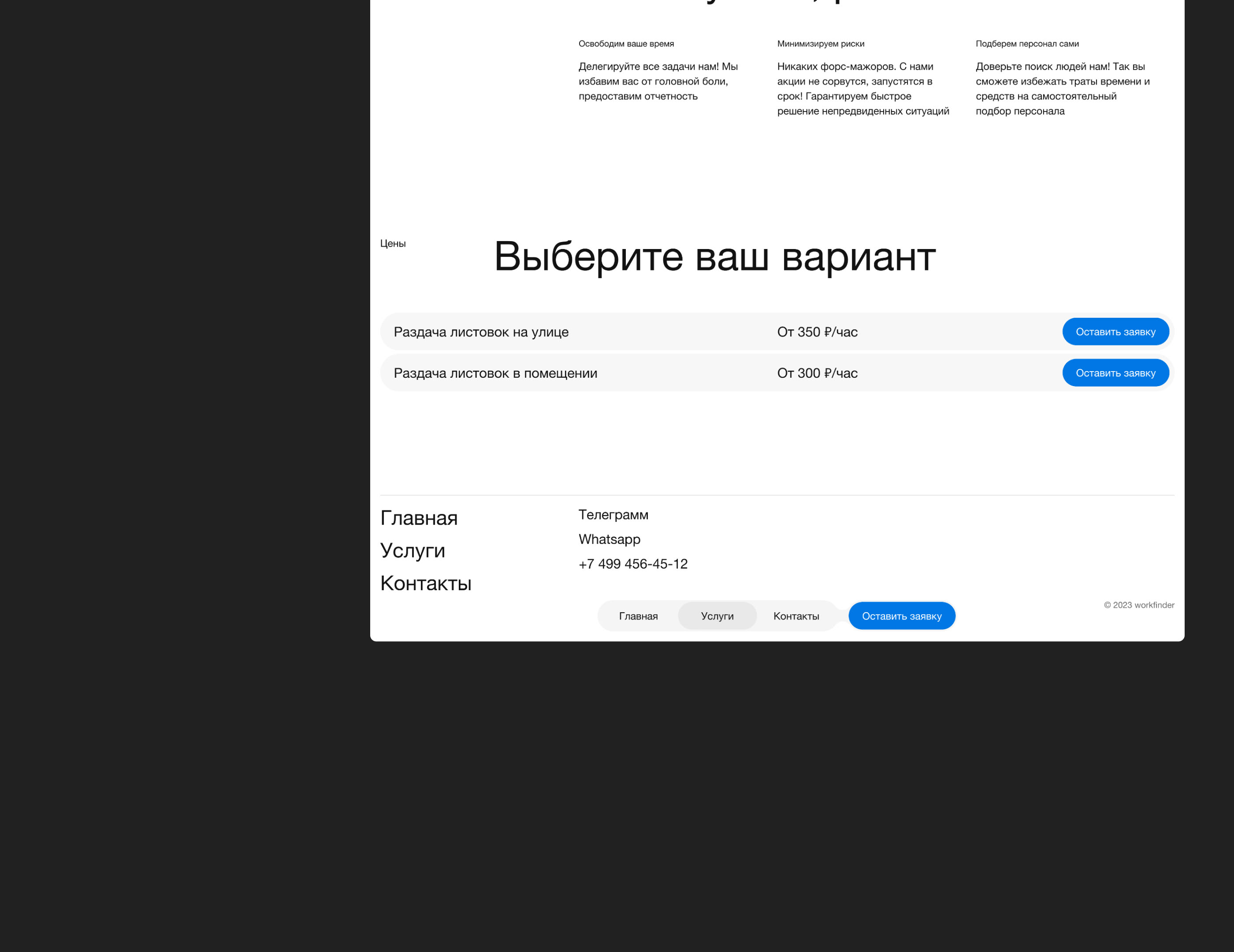Open the 'Whatsapp' contact link
The height and width of the screenshot is (952, 1234).
pyautogui.click(x=609, y=539)
